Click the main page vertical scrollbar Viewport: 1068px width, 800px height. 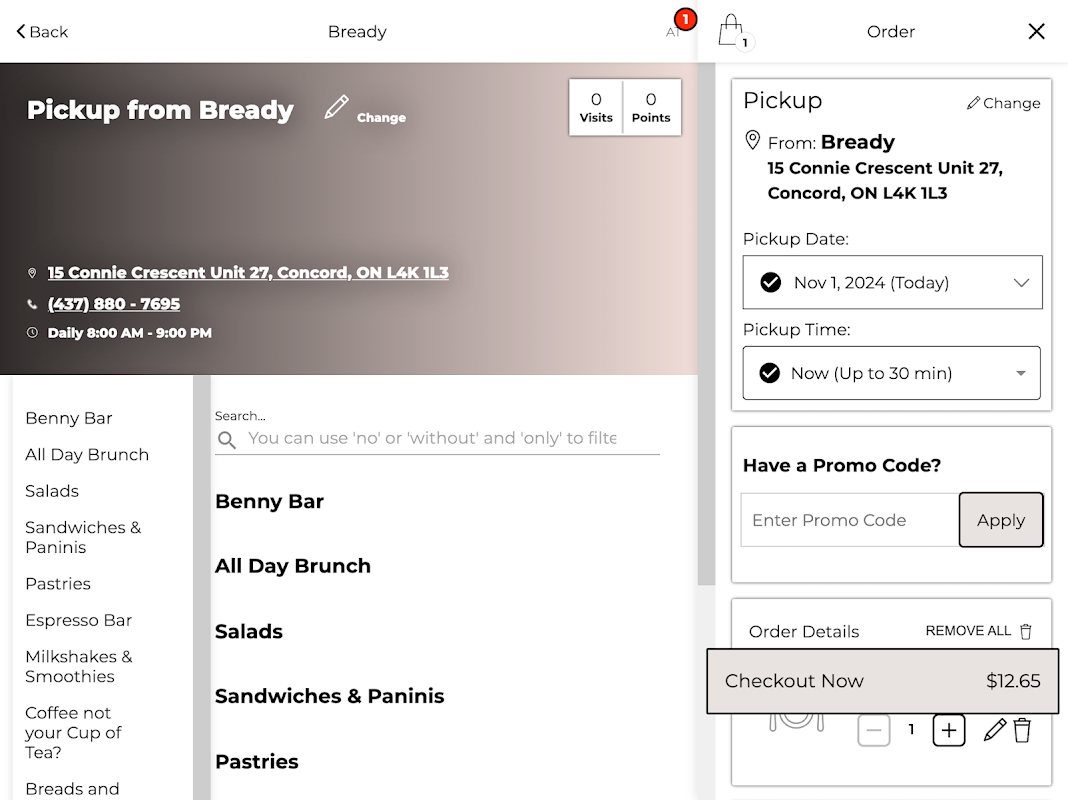tap(706, 323)
